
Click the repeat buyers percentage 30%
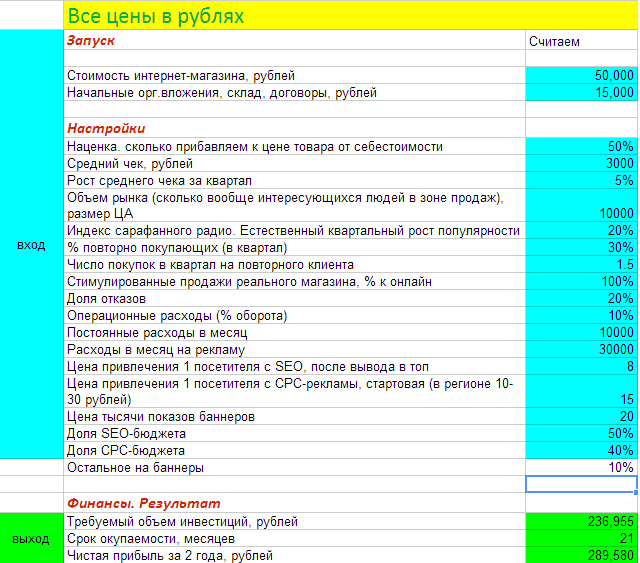point(581,247)
